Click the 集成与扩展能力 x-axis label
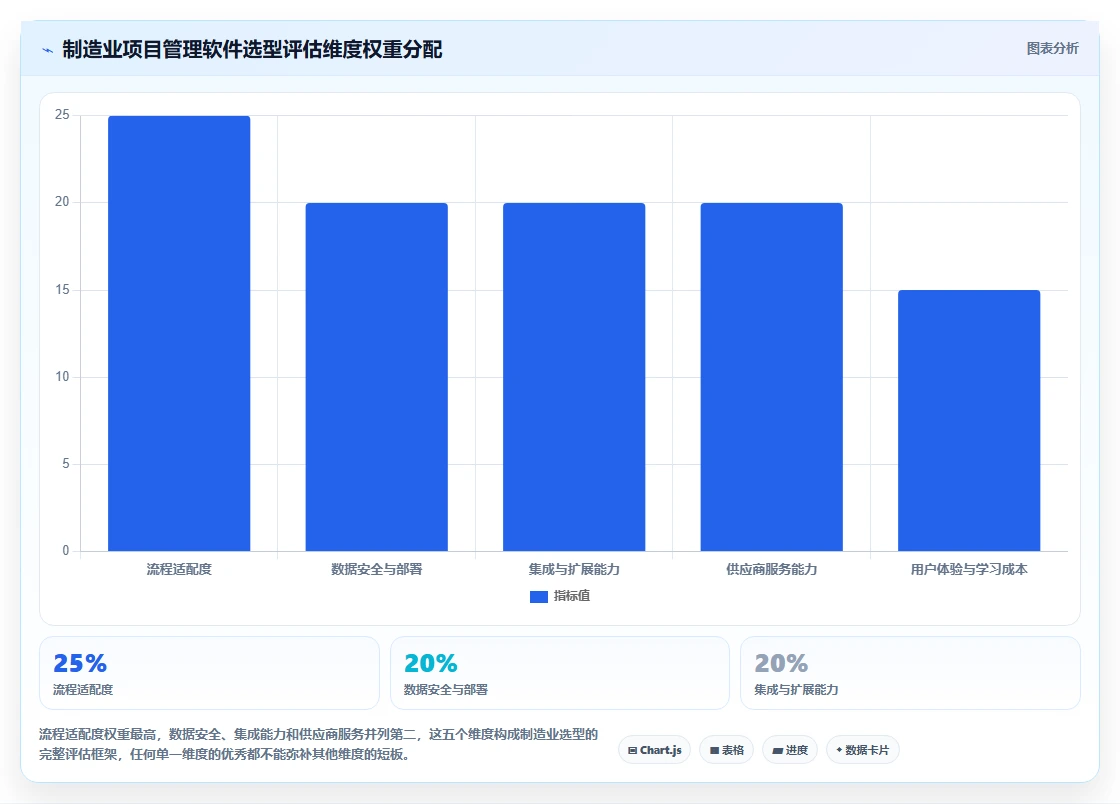 pos(574,569)
